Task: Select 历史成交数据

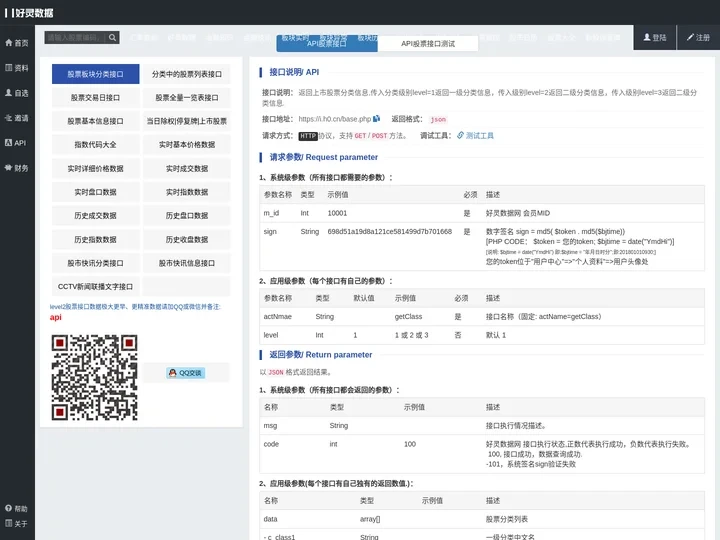Action: [x=96, y=215]
